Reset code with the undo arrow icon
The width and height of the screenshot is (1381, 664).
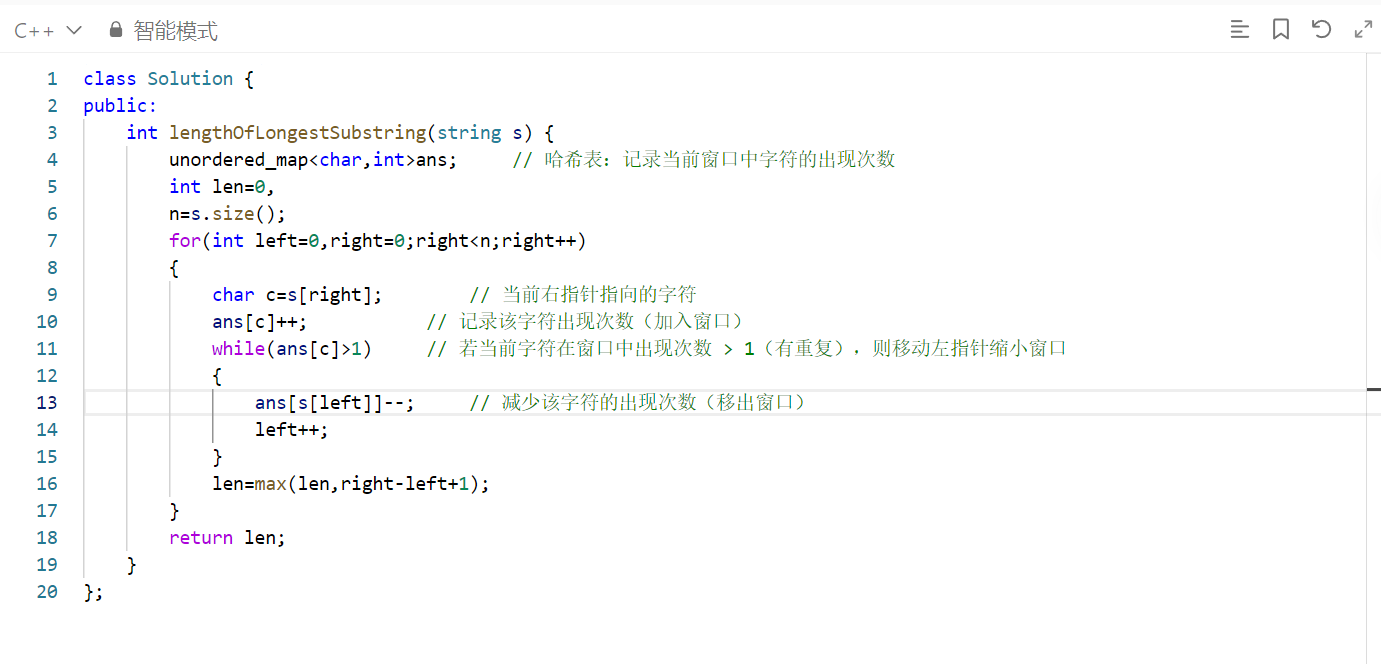click(x=1322, y=29)
